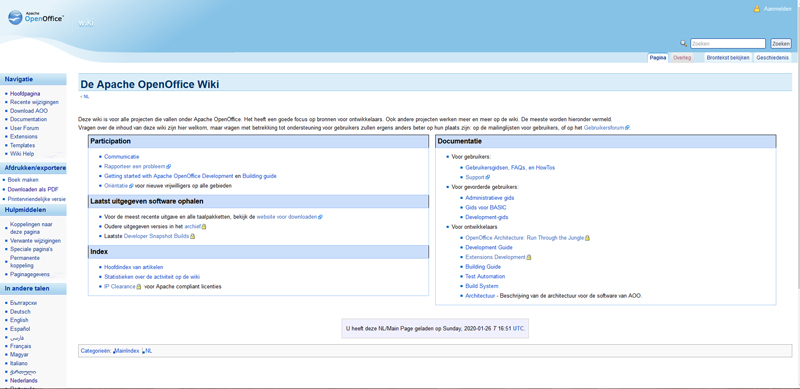This screenshot has height=389, width=800.
Task: Open the Gids voor BASIC link
Action: (x=486, y=207)
